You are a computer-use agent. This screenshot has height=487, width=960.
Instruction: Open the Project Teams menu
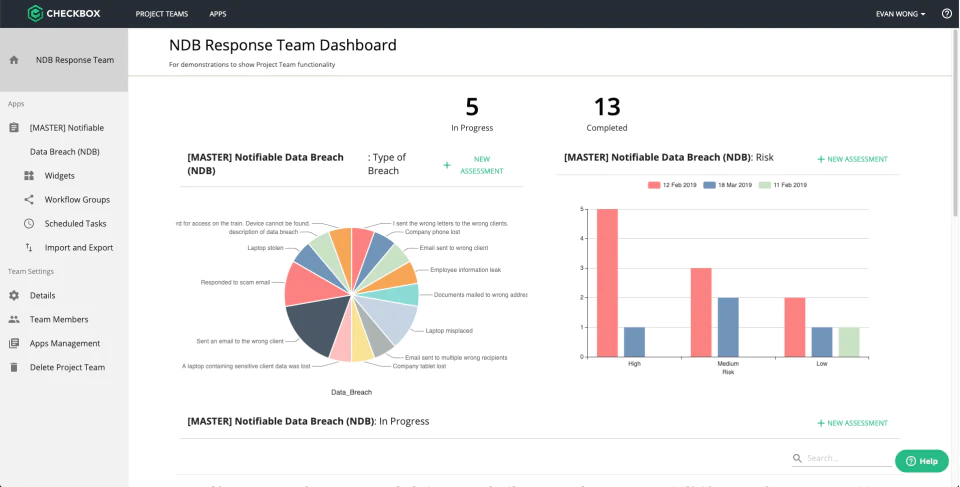coord(162,13)
